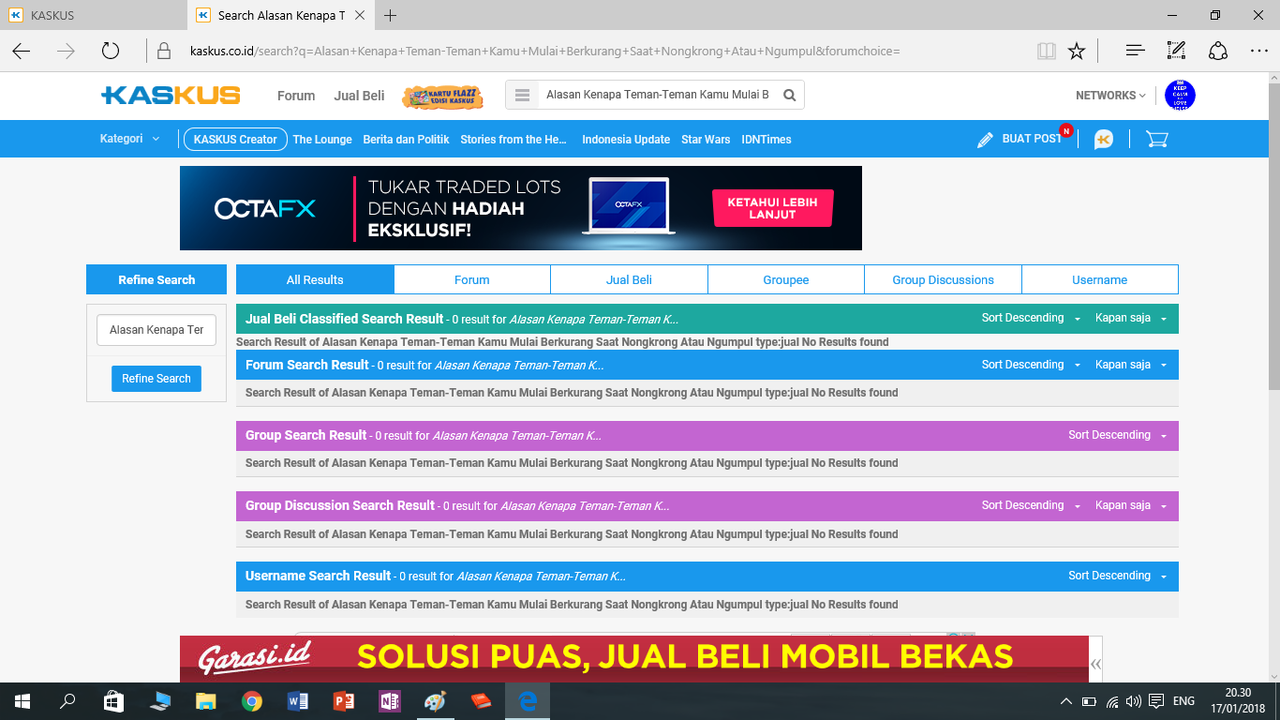This screenshot has height=720, width=1280.
Task: Click the ENG language indicator in tray
Action: [x=1183, y=701]
